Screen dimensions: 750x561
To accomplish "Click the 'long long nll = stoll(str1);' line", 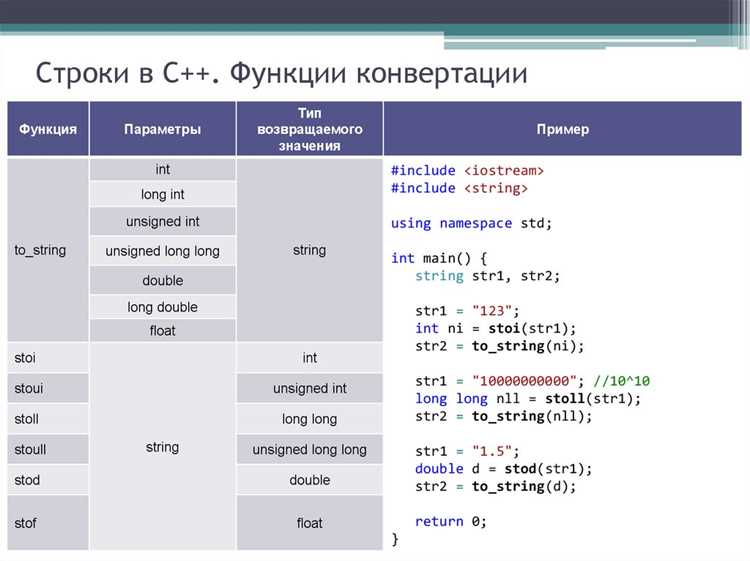I will [x=528, y=398].
